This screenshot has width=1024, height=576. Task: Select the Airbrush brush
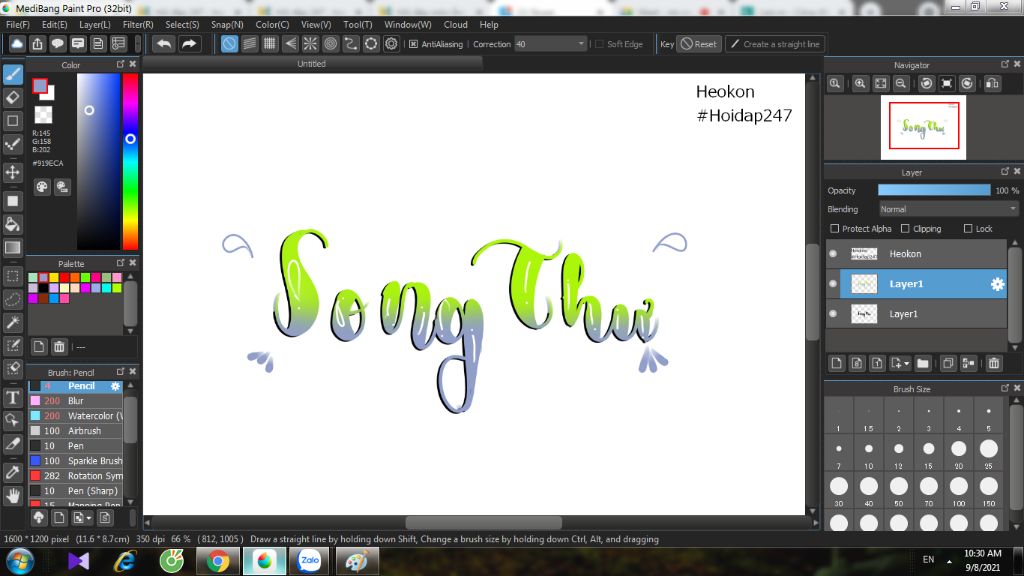click(x=76, y=431)
